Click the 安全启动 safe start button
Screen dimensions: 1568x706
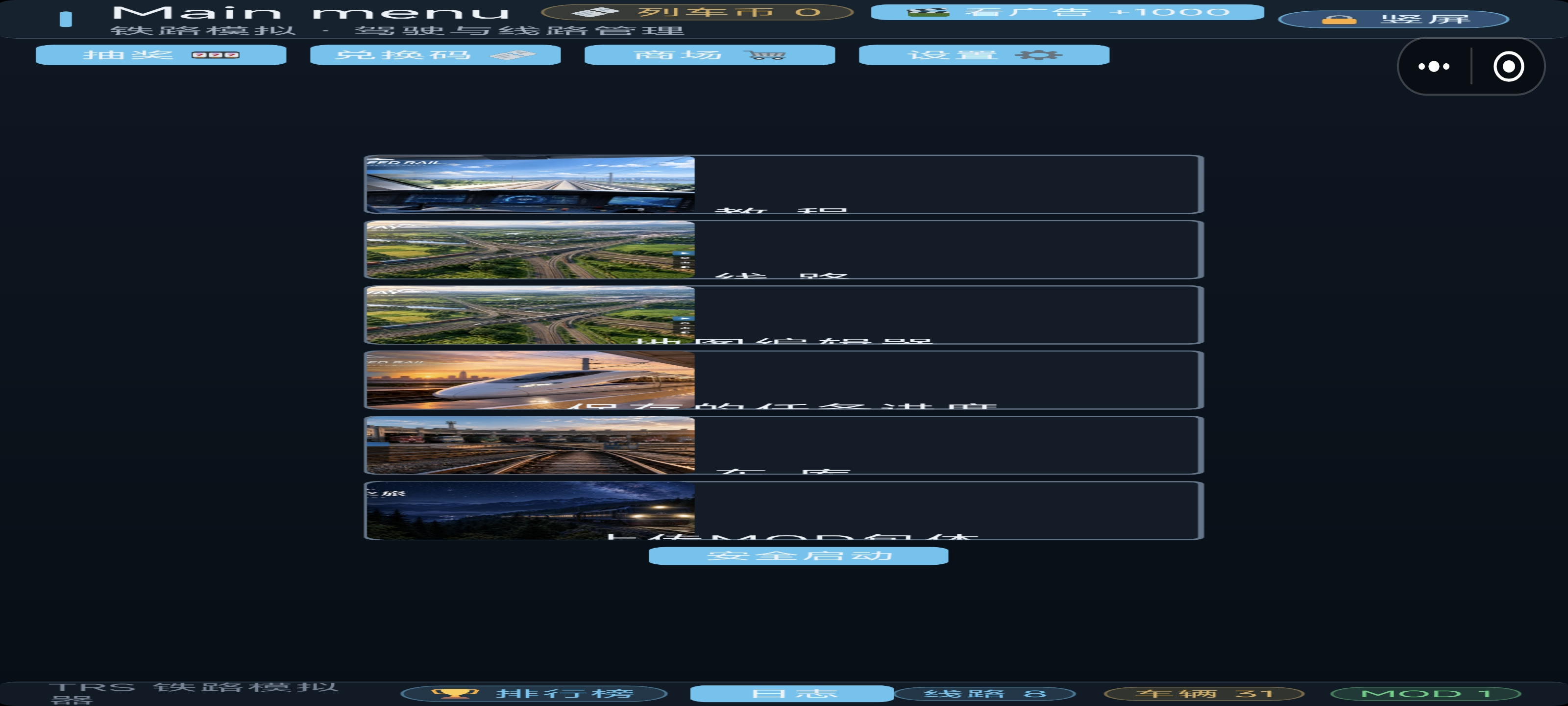pyautogui.click(x=798, y=555)
